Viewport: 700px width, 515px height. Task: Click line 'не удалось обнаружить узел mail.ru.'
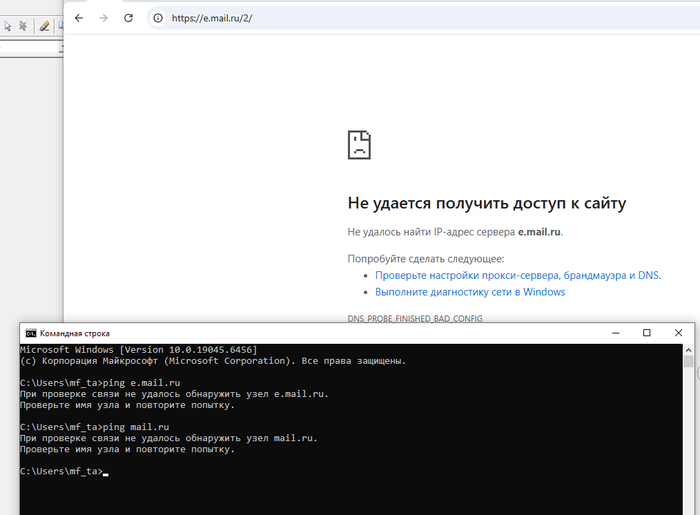(x=169, y=438)
